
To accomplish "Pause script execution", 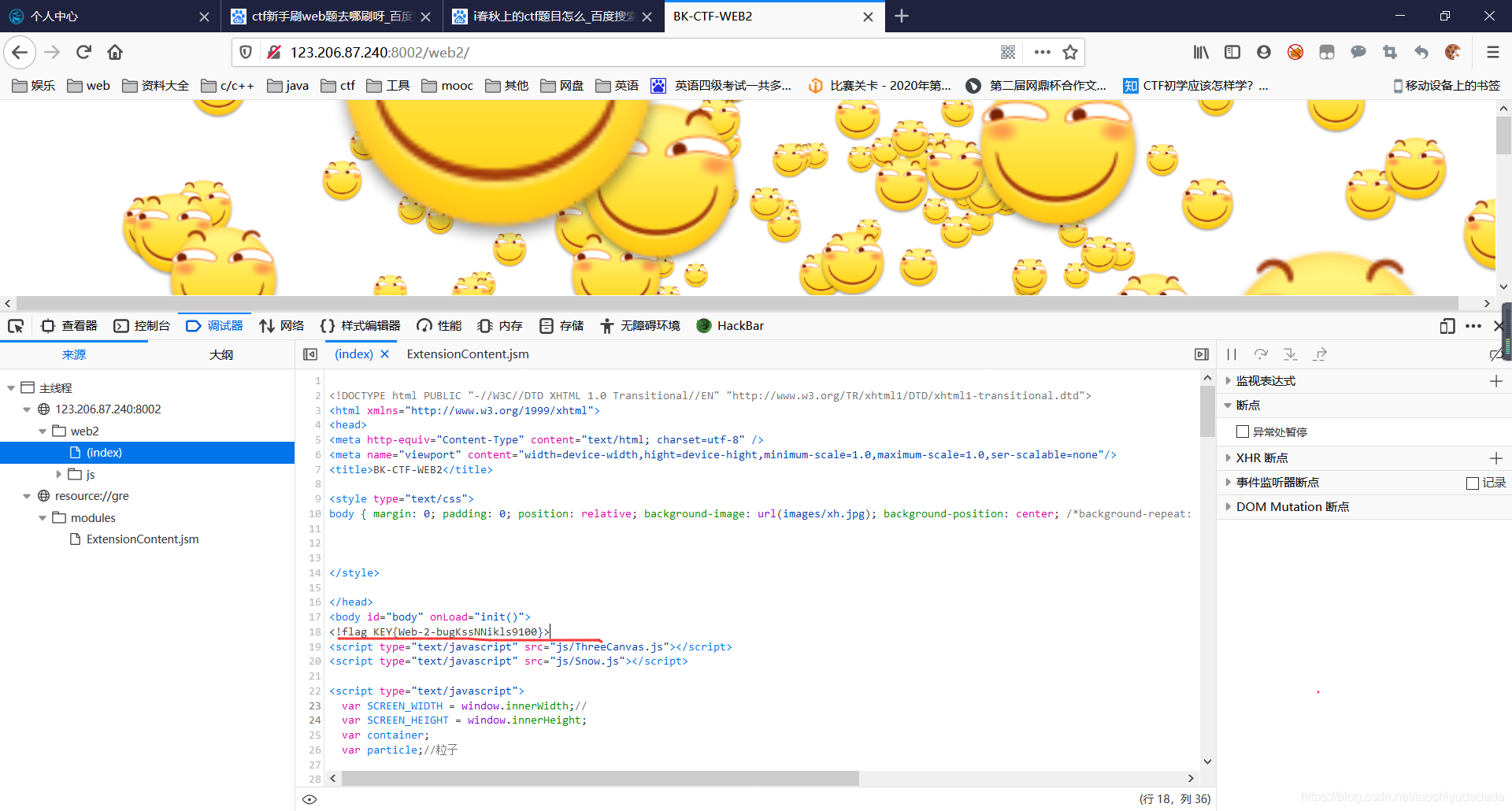I will coord(1232,354).
